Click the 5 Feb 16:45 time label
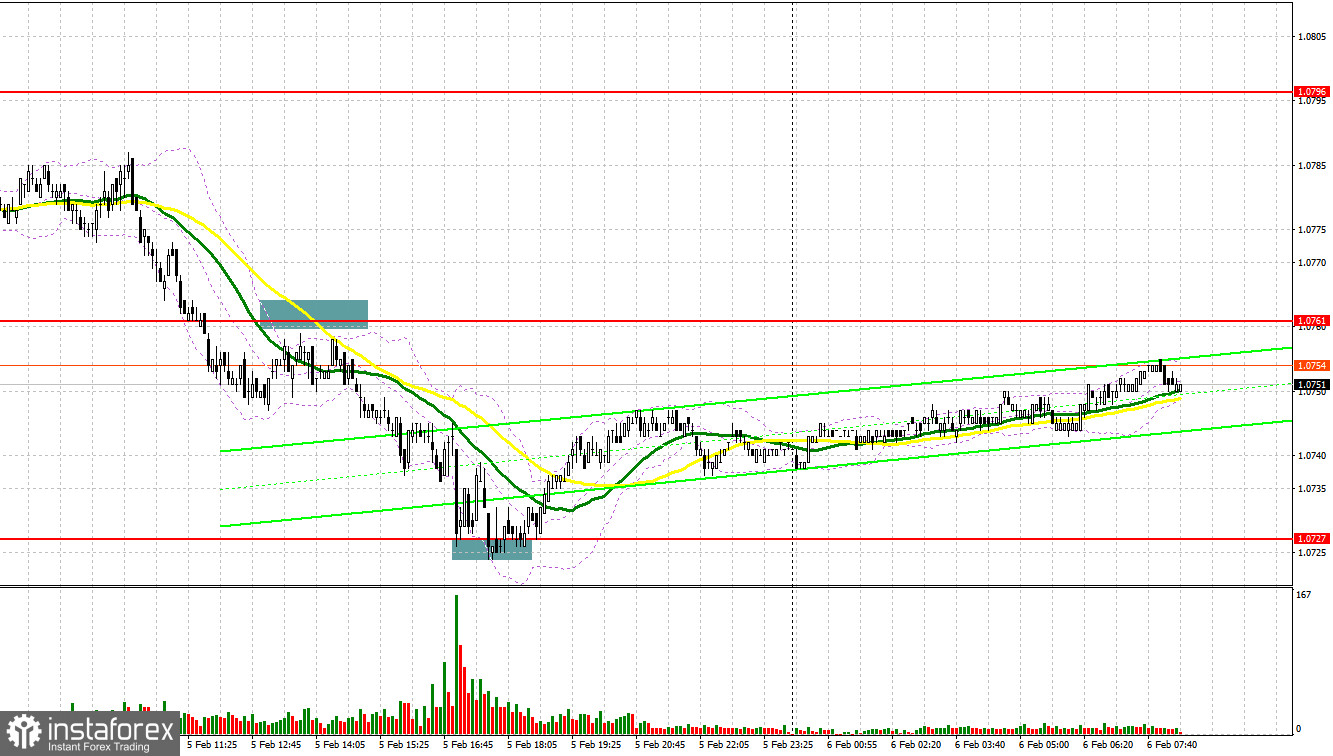Viewport: 1333px width, 756px height. (468, 745)
